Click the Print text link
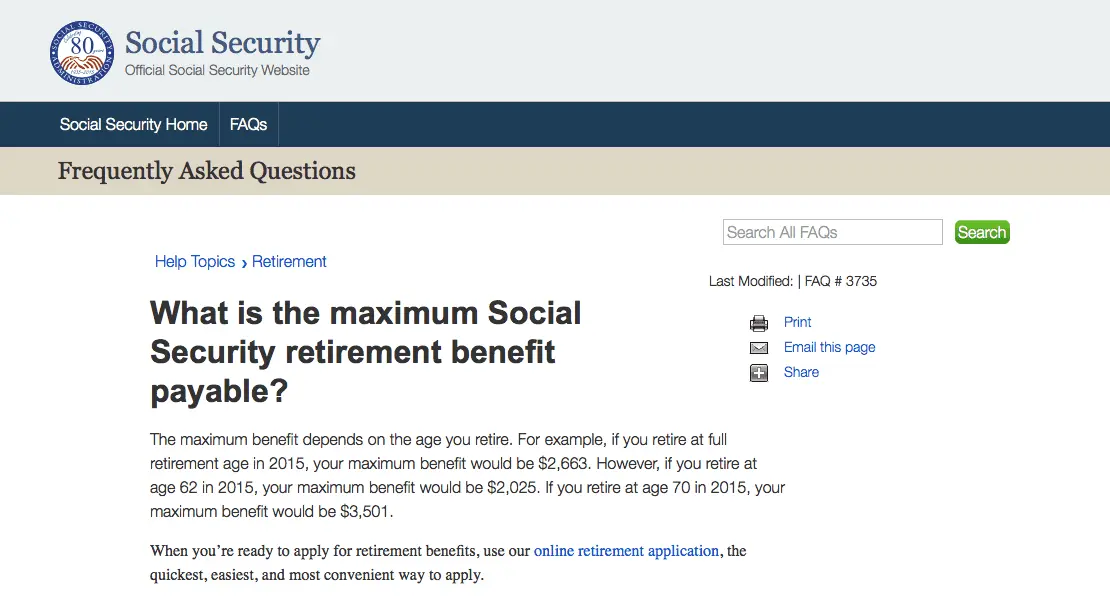 [797, 322]
